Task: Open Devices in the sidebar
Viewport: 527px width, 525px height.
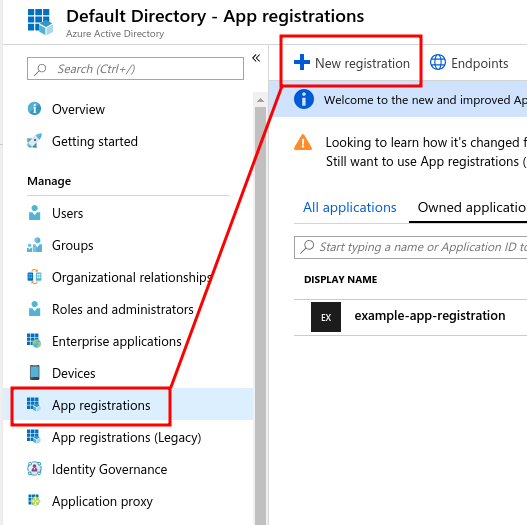Action: (74, 373)
